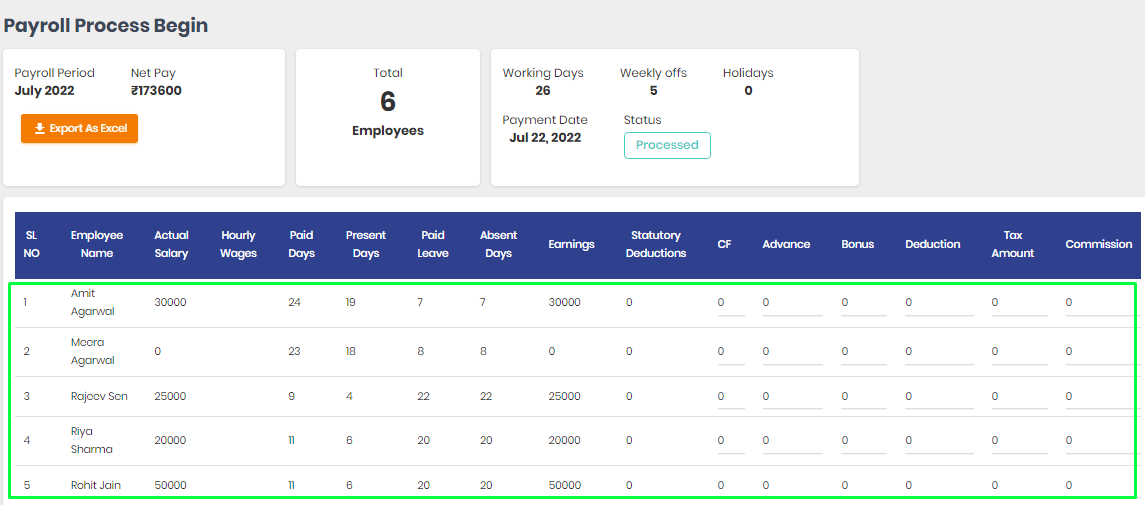Screen dimensions: 1145x505
Task: Click Rohit Jain's 50000 earnings value
Action: (565, 485)
